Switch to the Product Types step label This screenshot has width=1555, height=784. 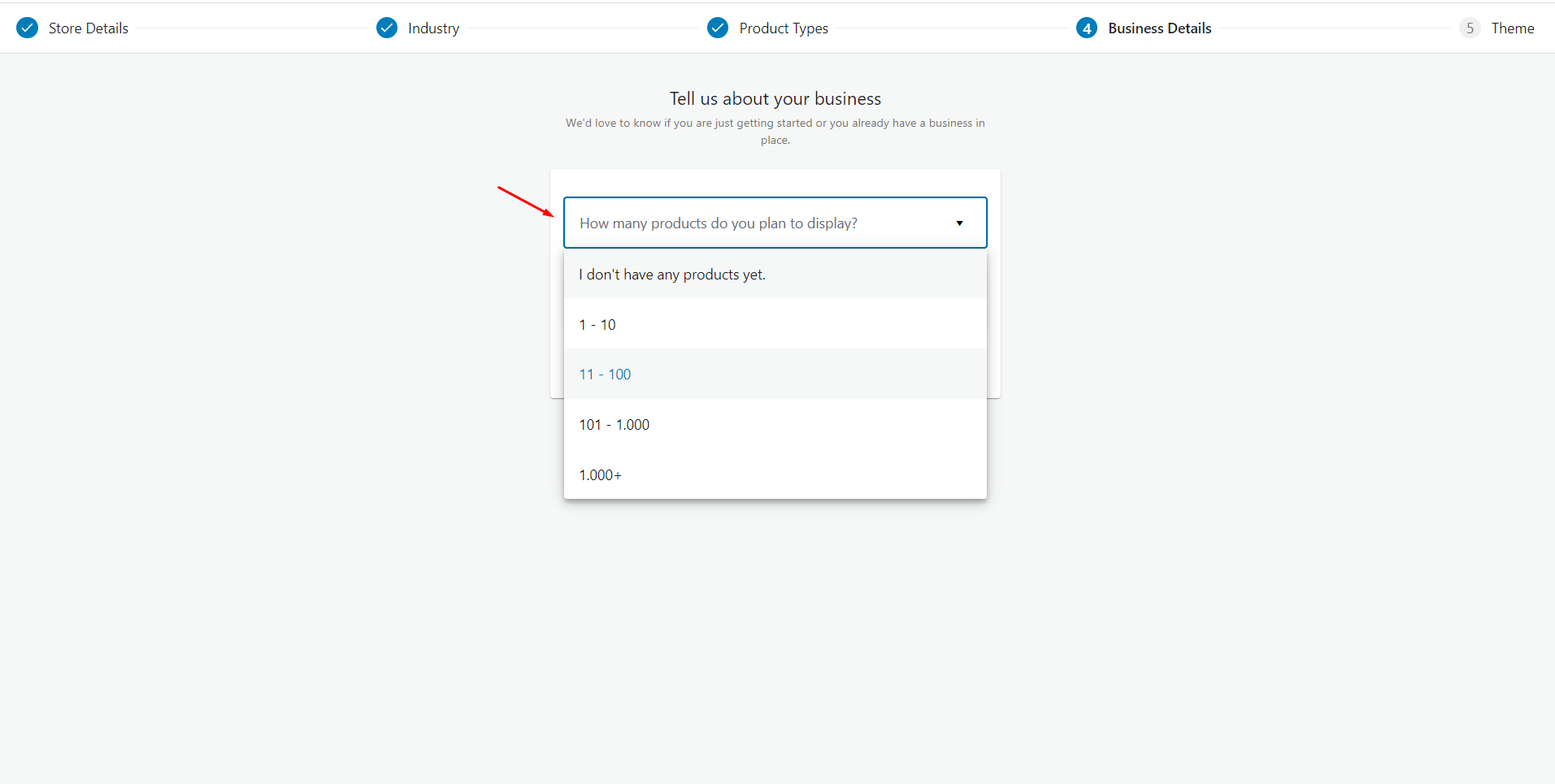point(784,28)
